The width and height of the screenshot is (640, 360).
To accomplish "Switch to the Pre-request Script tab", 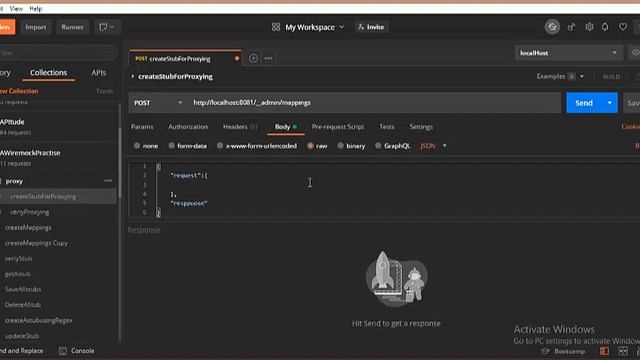I will click(x=338, y=127).
